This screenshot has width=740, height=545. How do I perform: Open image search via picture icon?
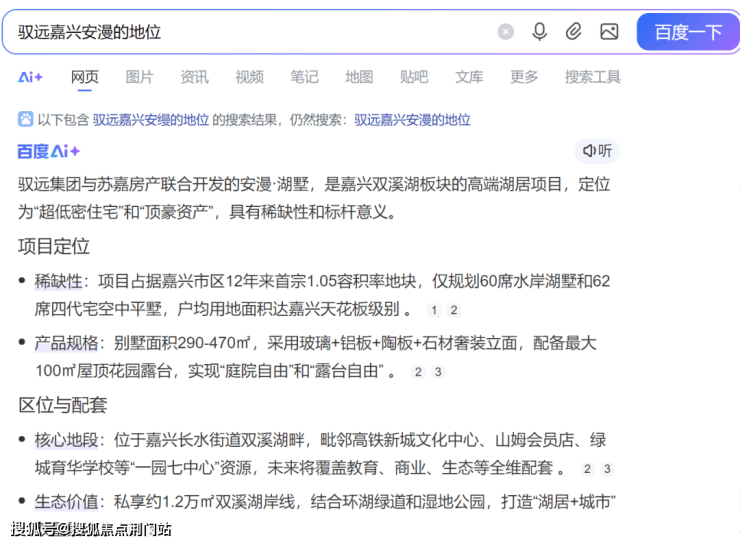tap(609, 32)
